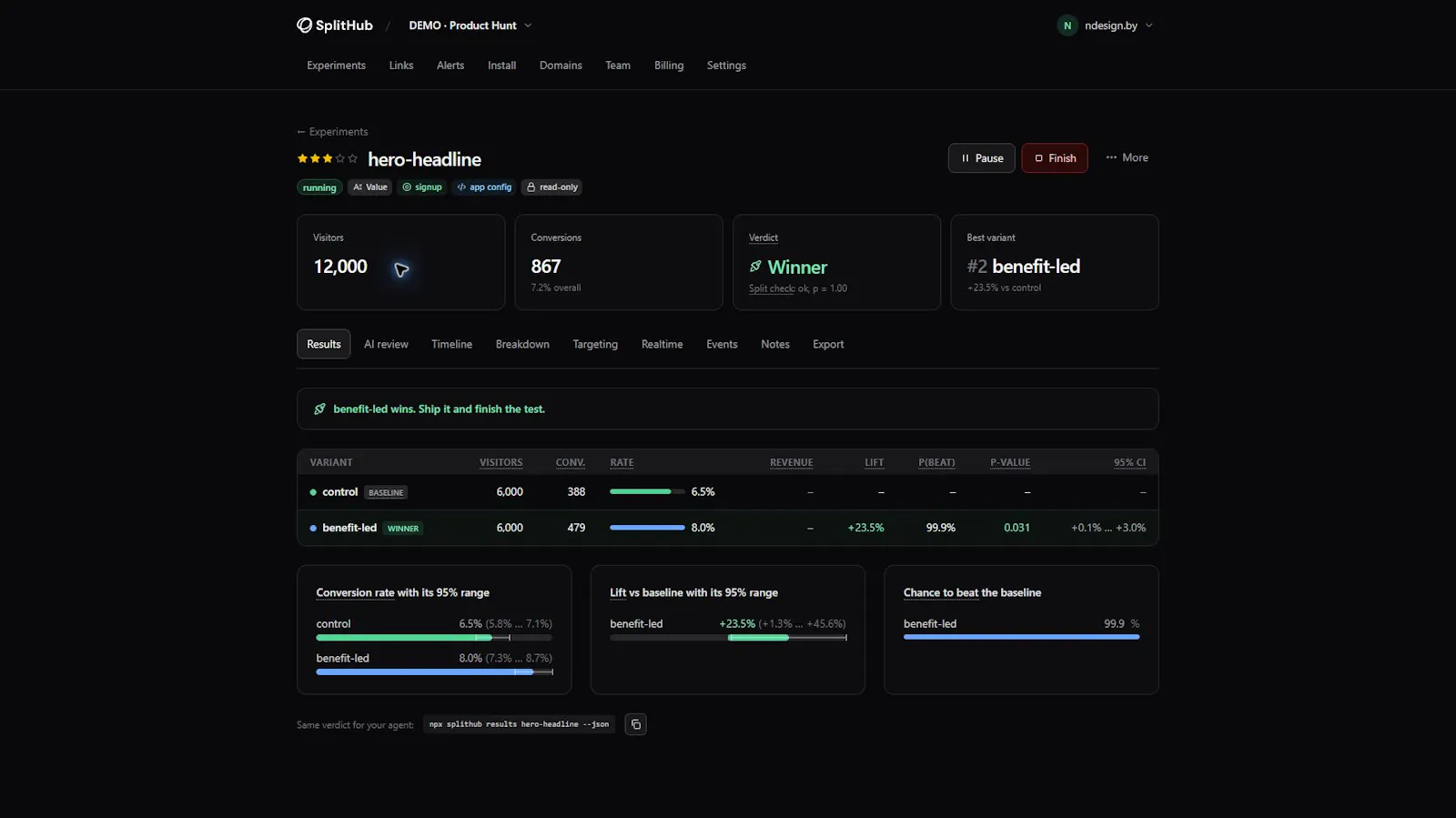This screenshot has height=818, width=1456.
Task: Open the More options menu
Action: [x=1127, y=157]
